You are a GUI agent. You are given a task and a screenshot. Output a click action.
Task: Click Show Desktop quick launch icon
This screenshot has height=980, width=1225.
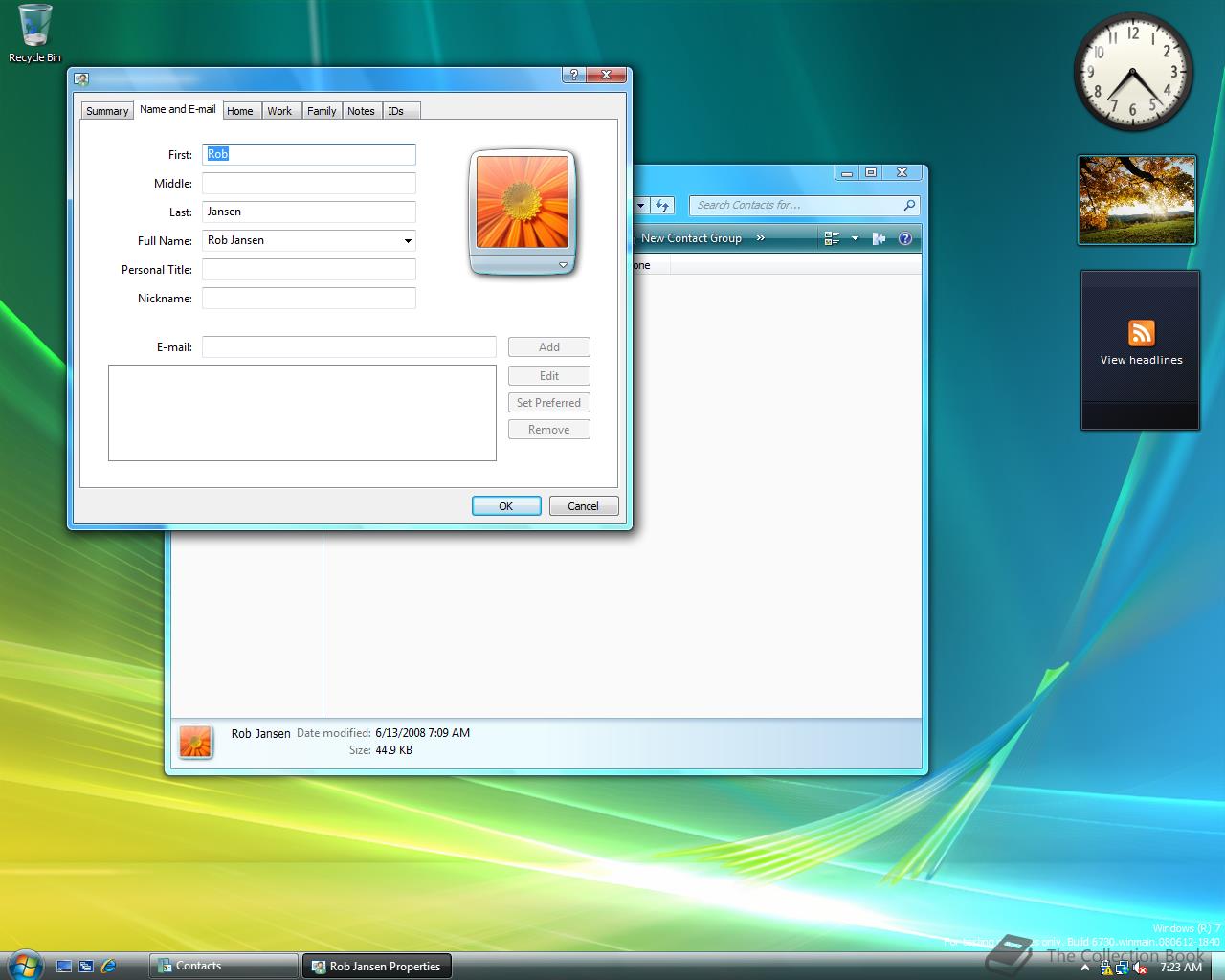pyautogui.click(x=64, y=967)
